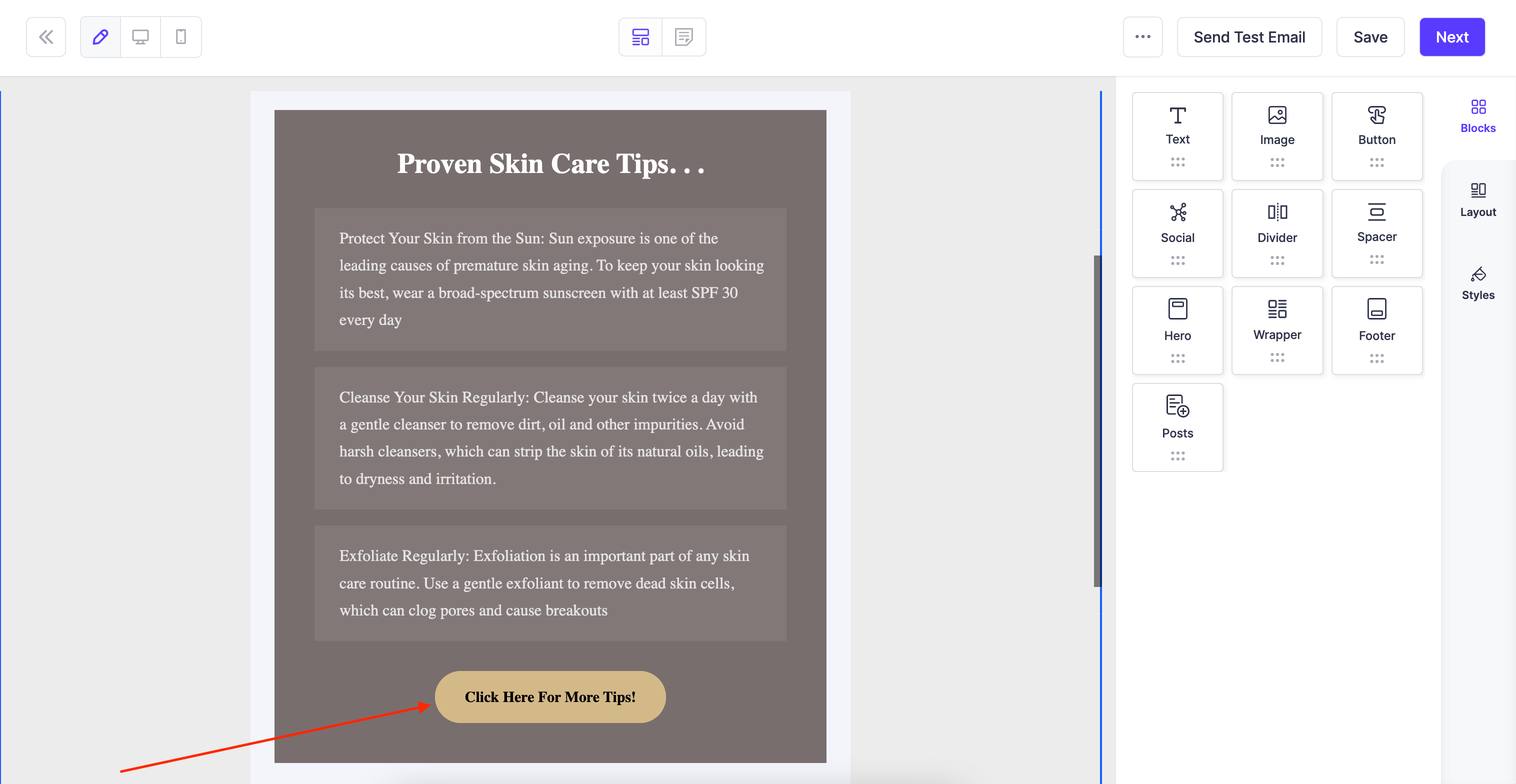Click the mobile preview icon
Viewport: 1516px width, 784px height.
[180, 37]
